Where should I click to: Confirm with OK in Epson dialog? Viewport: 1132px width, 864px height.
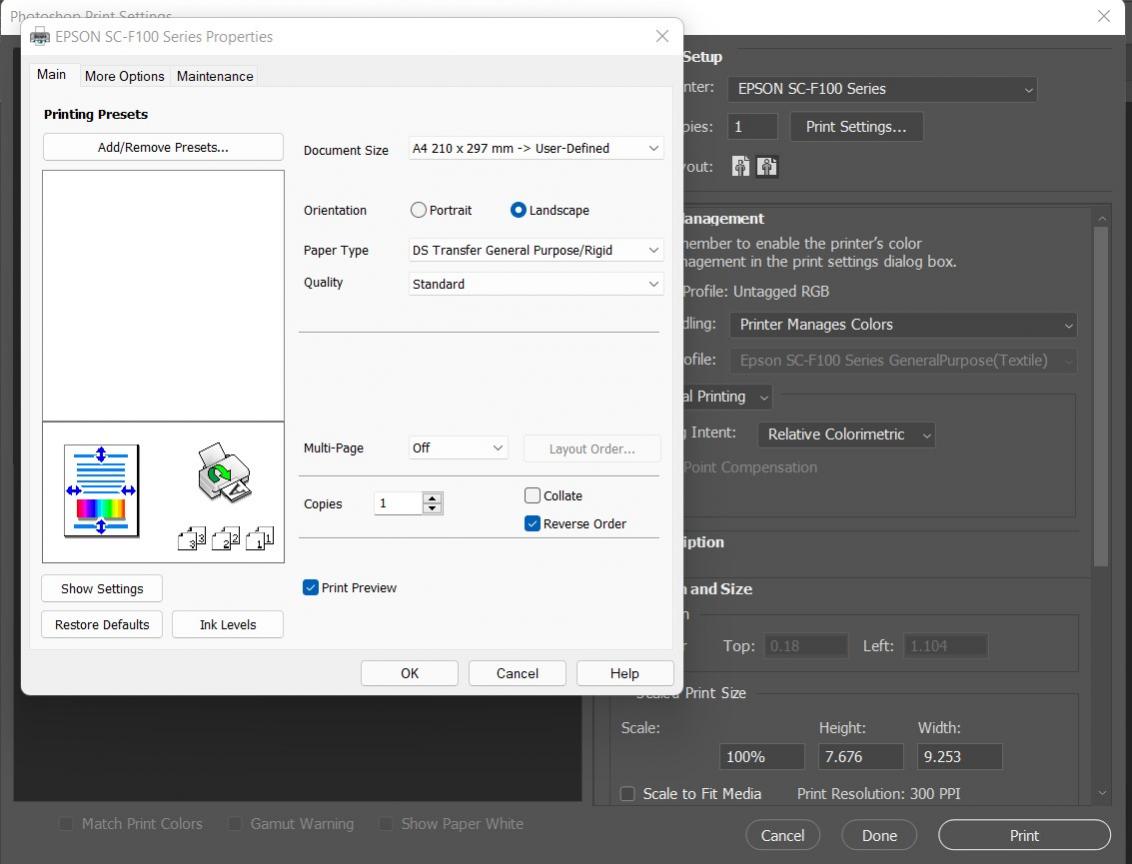click(409, 673)
